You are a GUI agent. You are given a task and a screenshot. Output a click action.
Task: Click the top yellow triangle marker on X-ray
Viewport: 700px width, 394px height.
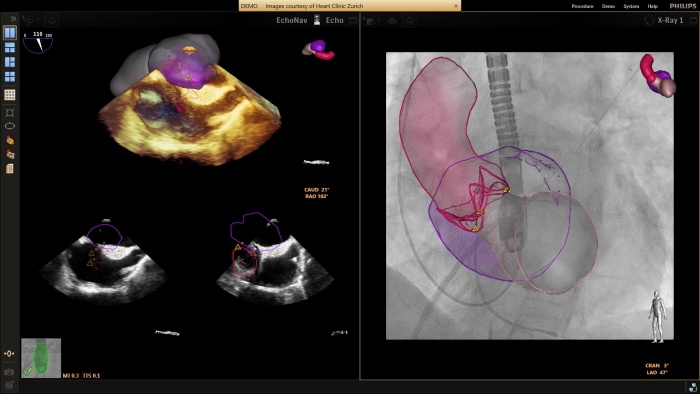[506, 190]
